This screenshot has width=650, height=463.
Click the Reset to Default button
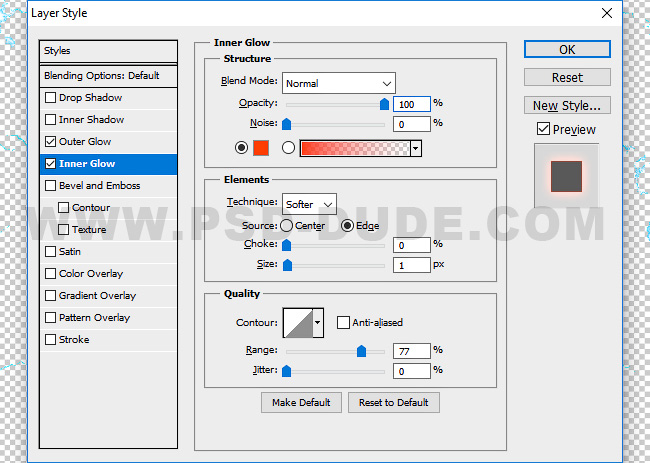coord(394,402)
